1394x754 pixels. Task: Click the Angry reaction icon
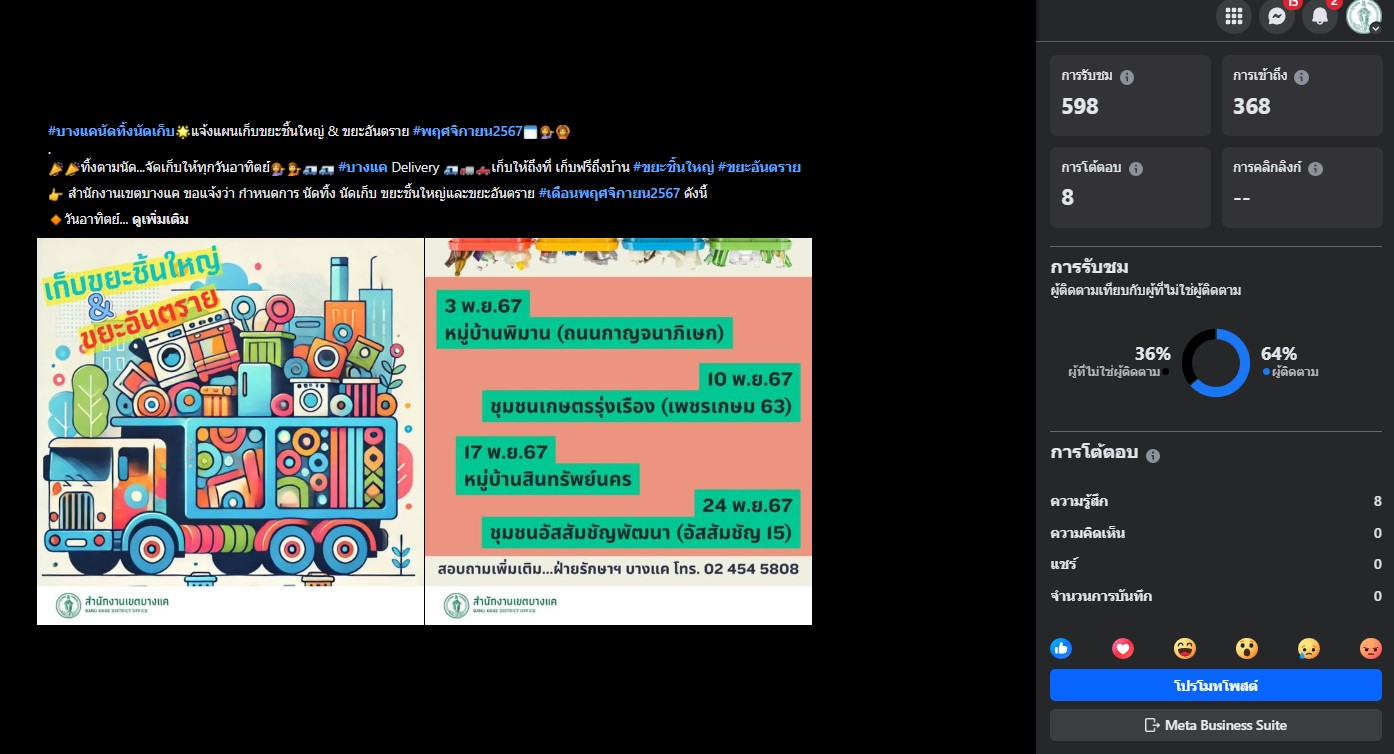(x=1370, y=648)
